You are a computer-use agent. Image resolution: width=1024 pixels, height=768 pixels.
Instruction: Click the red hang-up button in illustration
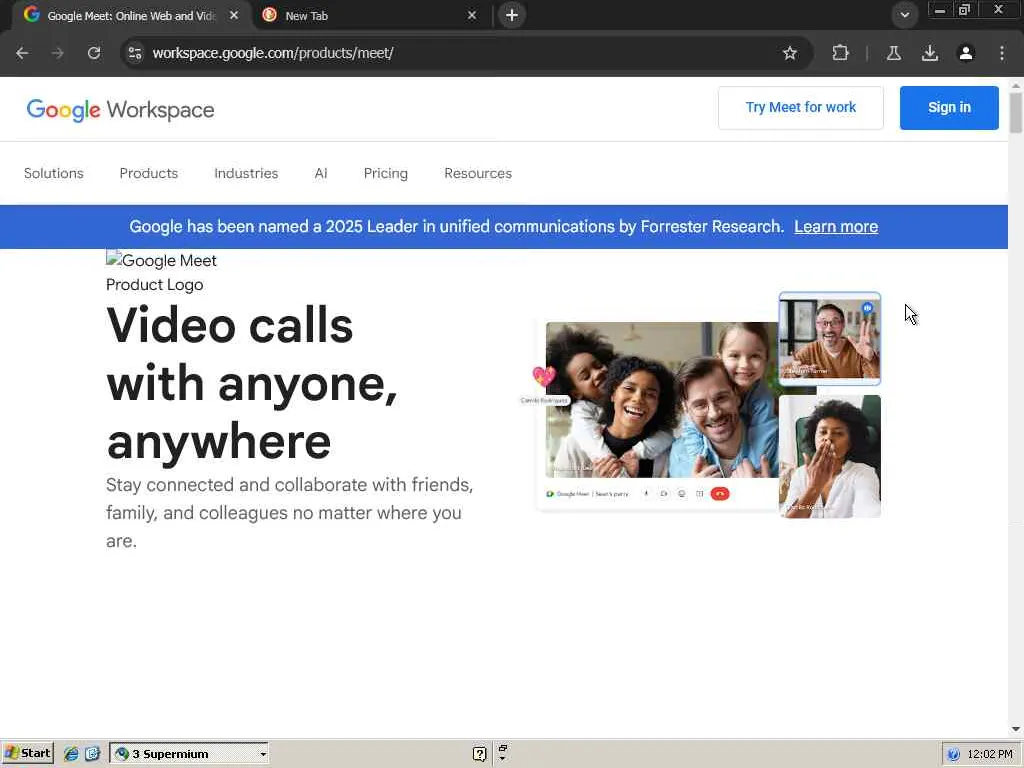coord(720,494)
